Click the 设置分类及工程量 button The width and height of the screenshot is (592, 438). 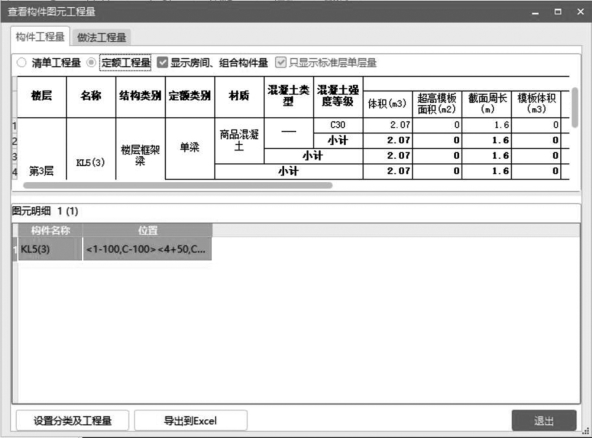click(72, 421)
